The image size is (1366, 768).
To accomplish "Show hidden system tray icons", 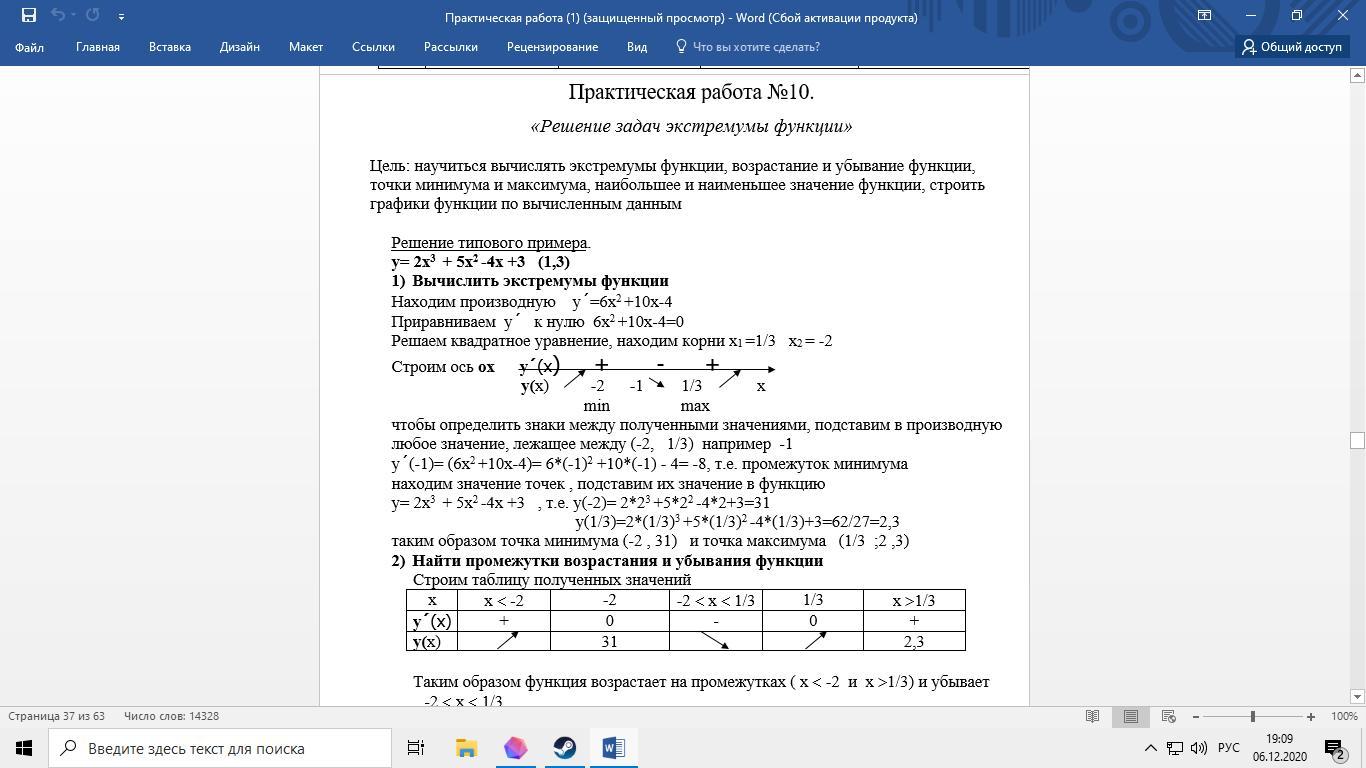I will pyautogui.click(x=1150, y=748).
